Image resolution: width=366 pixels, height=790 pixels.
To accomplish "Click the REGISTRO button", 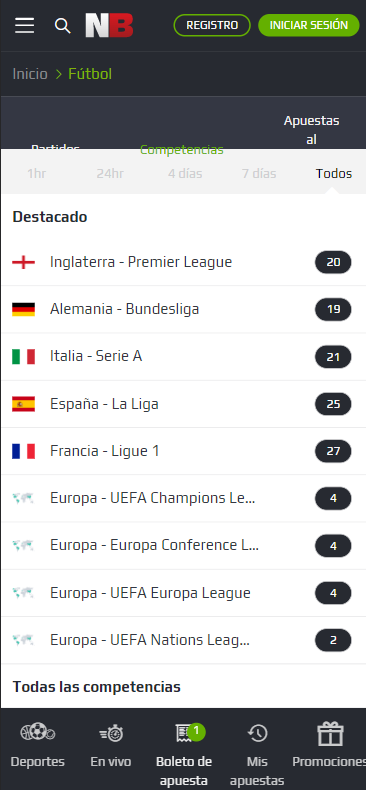I will pyautogui.click(x=212, y=25).
